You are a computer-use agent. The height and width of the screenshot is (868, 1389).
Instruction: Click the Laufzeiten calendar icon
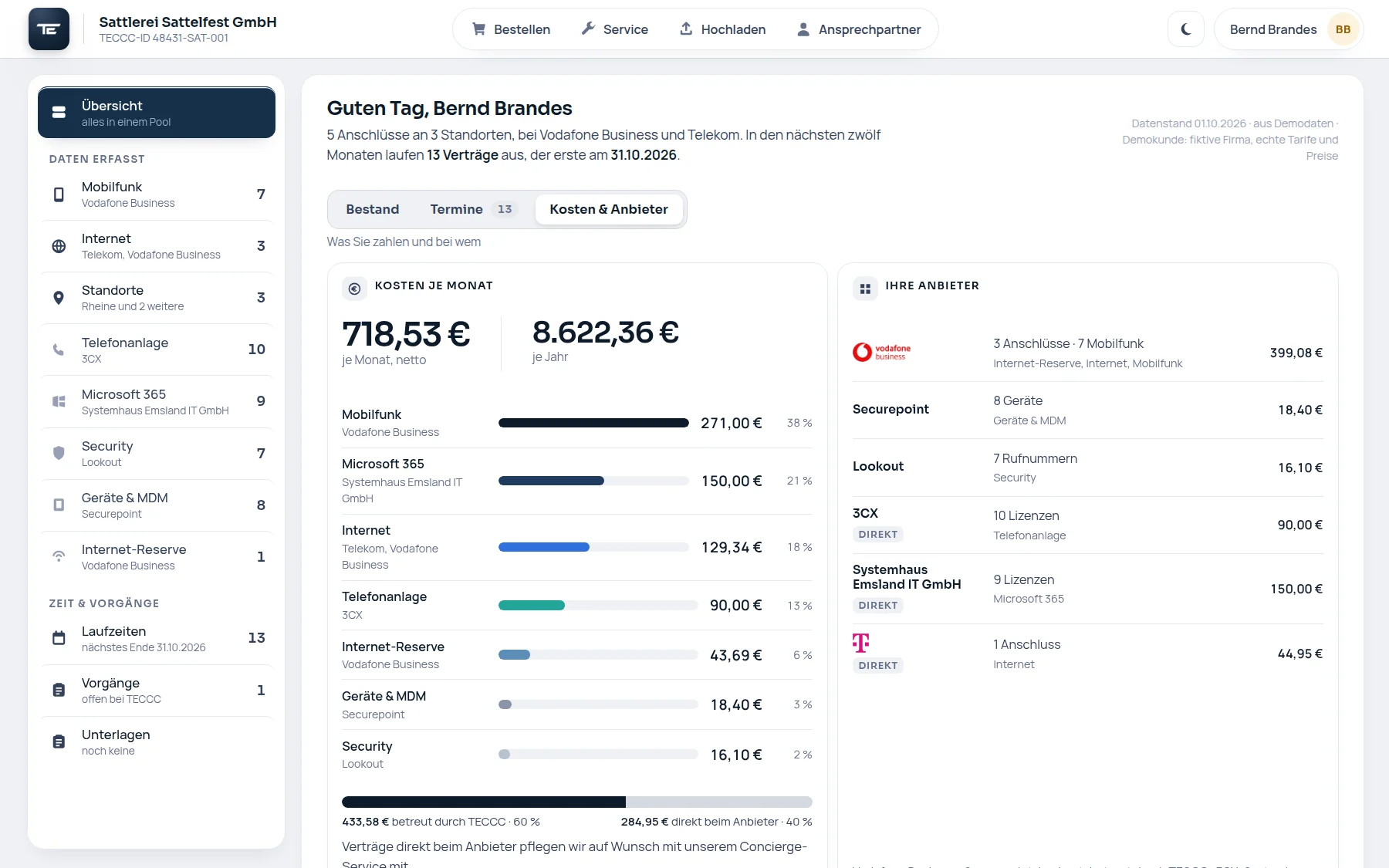tap(59, 638)
